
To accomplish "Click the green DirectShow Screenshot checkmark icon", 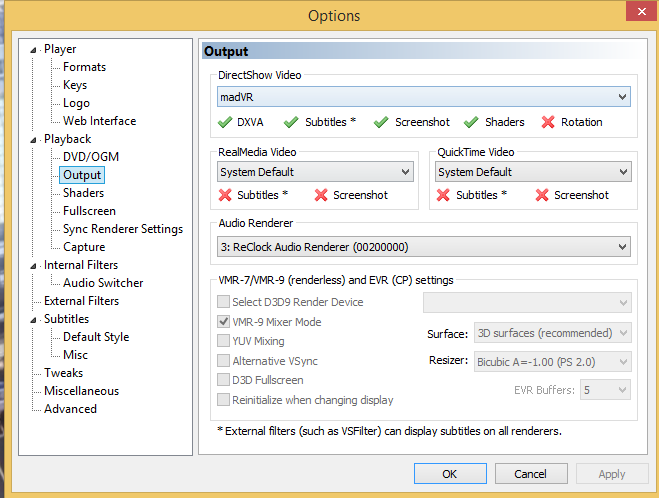I will tap(381, 122).
